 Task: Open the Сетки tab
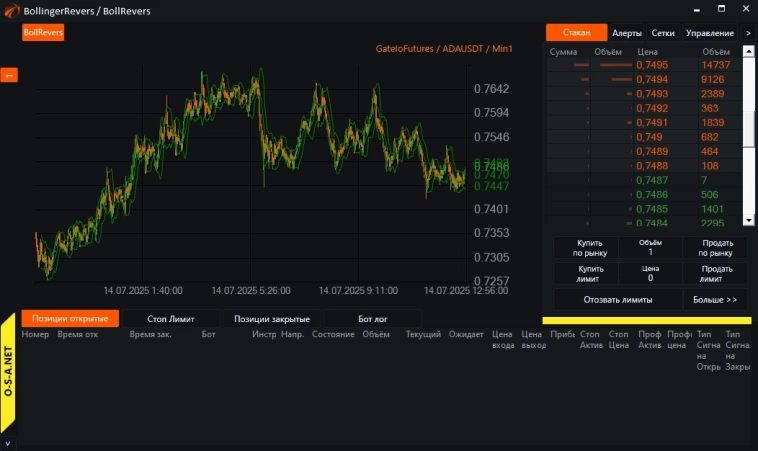click(662, 33)
